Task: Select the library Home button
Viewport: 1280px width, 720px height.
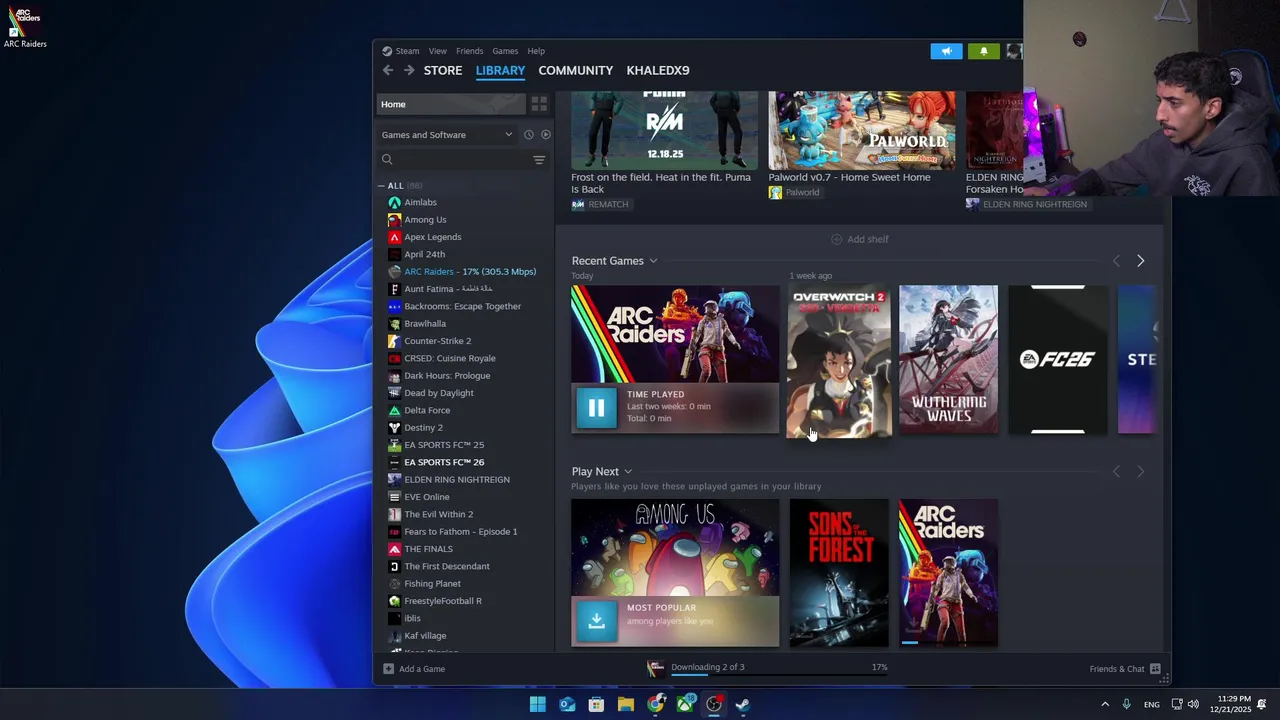Action: click(x=451, y=104)
